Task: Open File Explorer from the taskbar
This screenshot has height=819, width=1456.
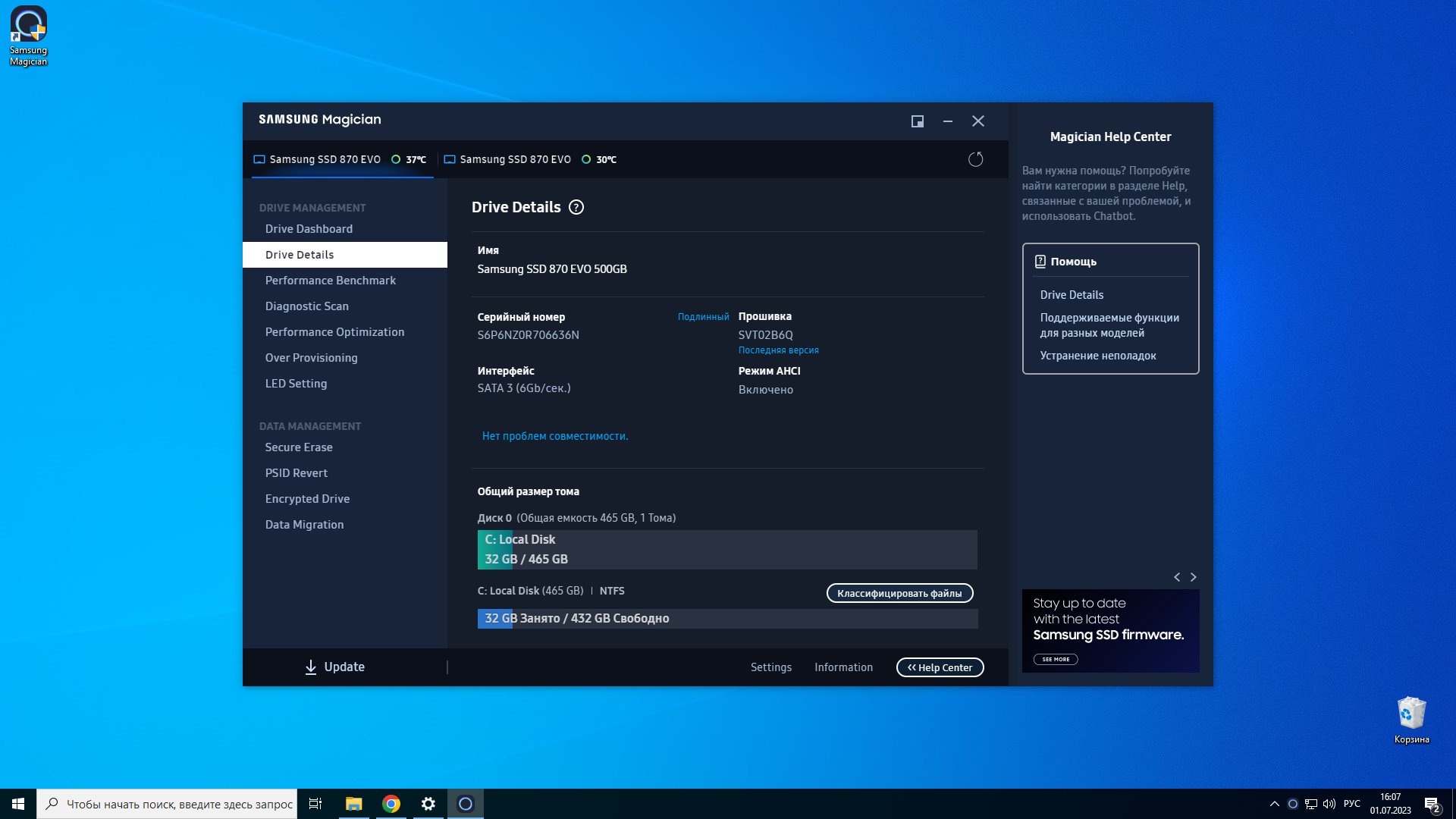Action: coord(353,804)
